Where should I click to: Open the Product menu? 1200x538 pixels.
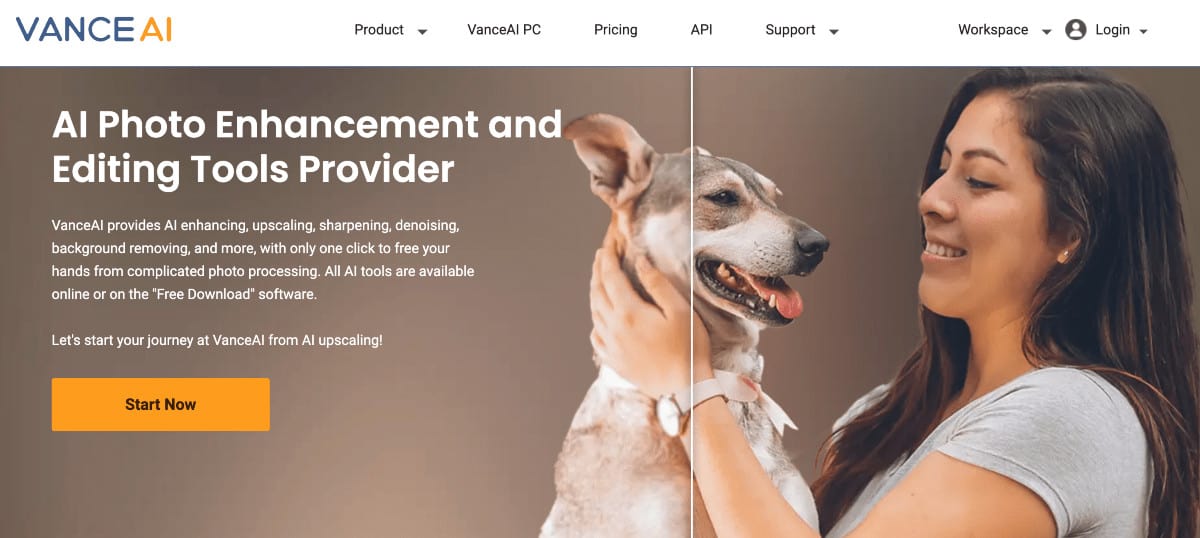pyautogui.click(x=379, y=30)
